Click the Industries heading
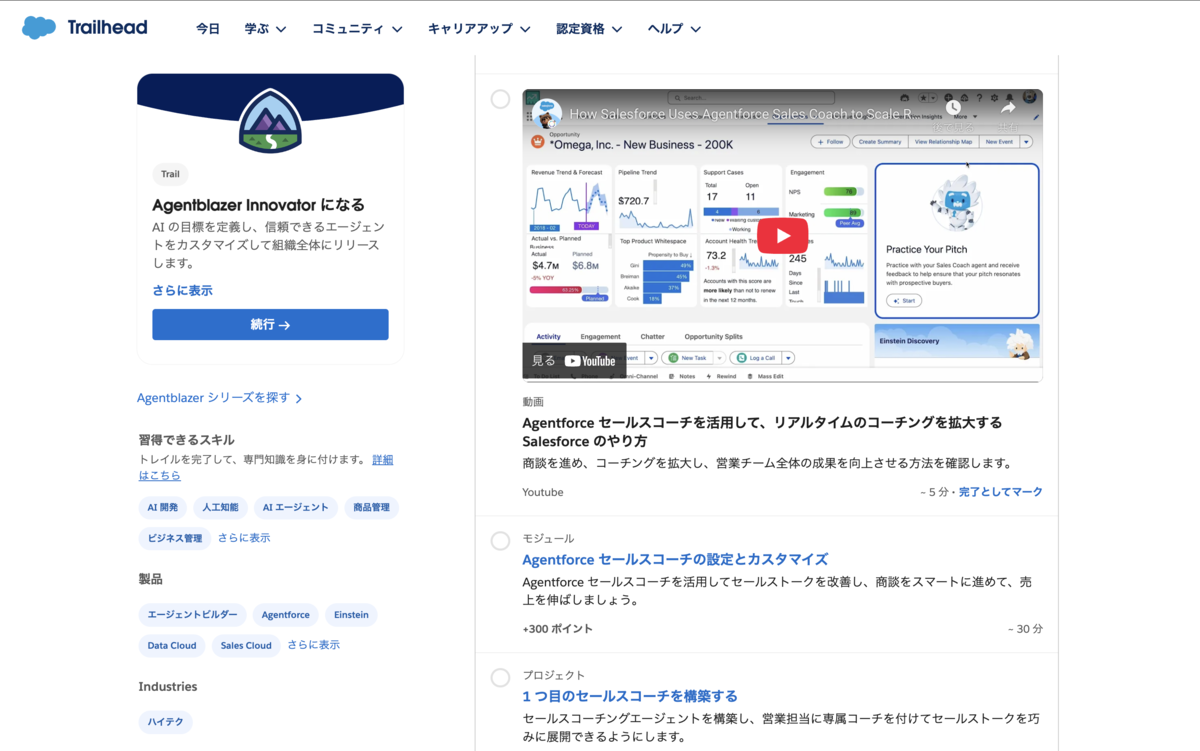1200x751 pixels. (168, 687)
